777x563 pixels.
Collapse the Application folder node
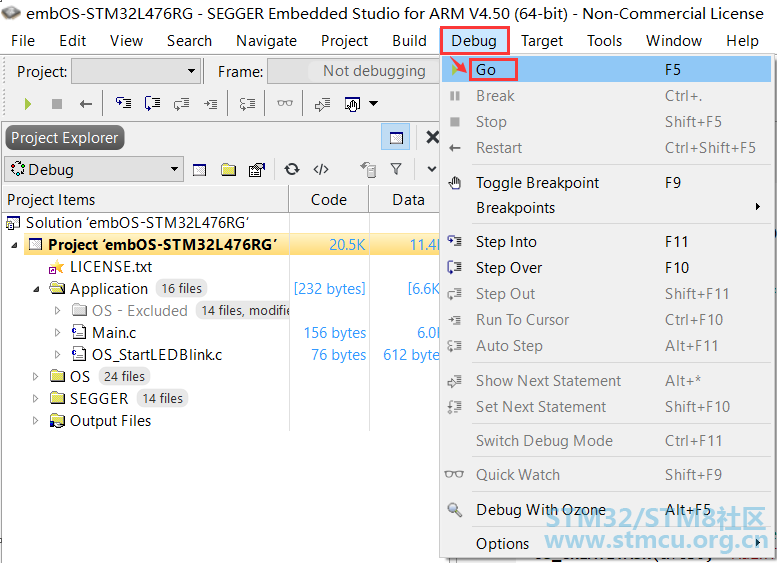36,289
